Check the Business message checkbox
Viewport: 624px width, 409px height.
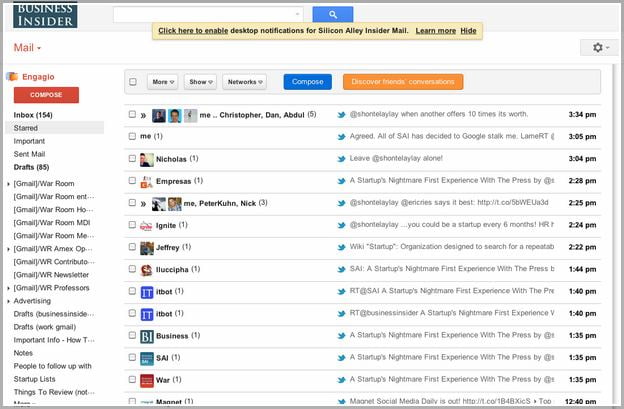pos(132,335)
